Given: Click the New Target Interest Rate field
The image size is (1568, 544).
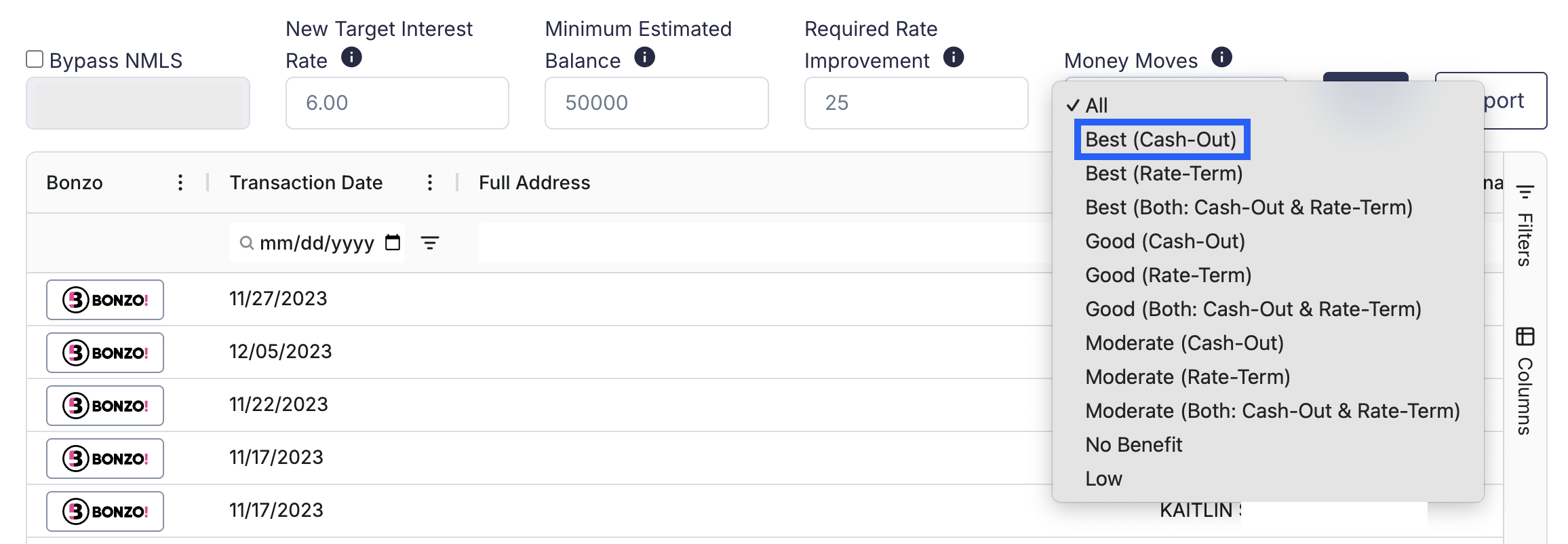Looking at the screenshot, I should (397, 103).
